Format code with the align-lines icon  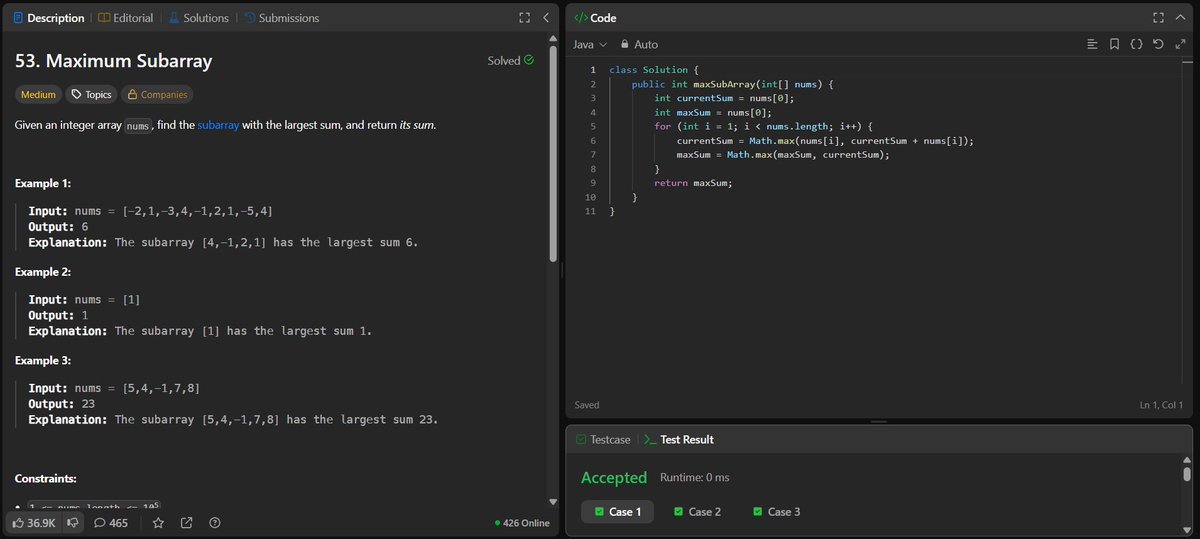pyautogui.click(x=1092, y=44)
